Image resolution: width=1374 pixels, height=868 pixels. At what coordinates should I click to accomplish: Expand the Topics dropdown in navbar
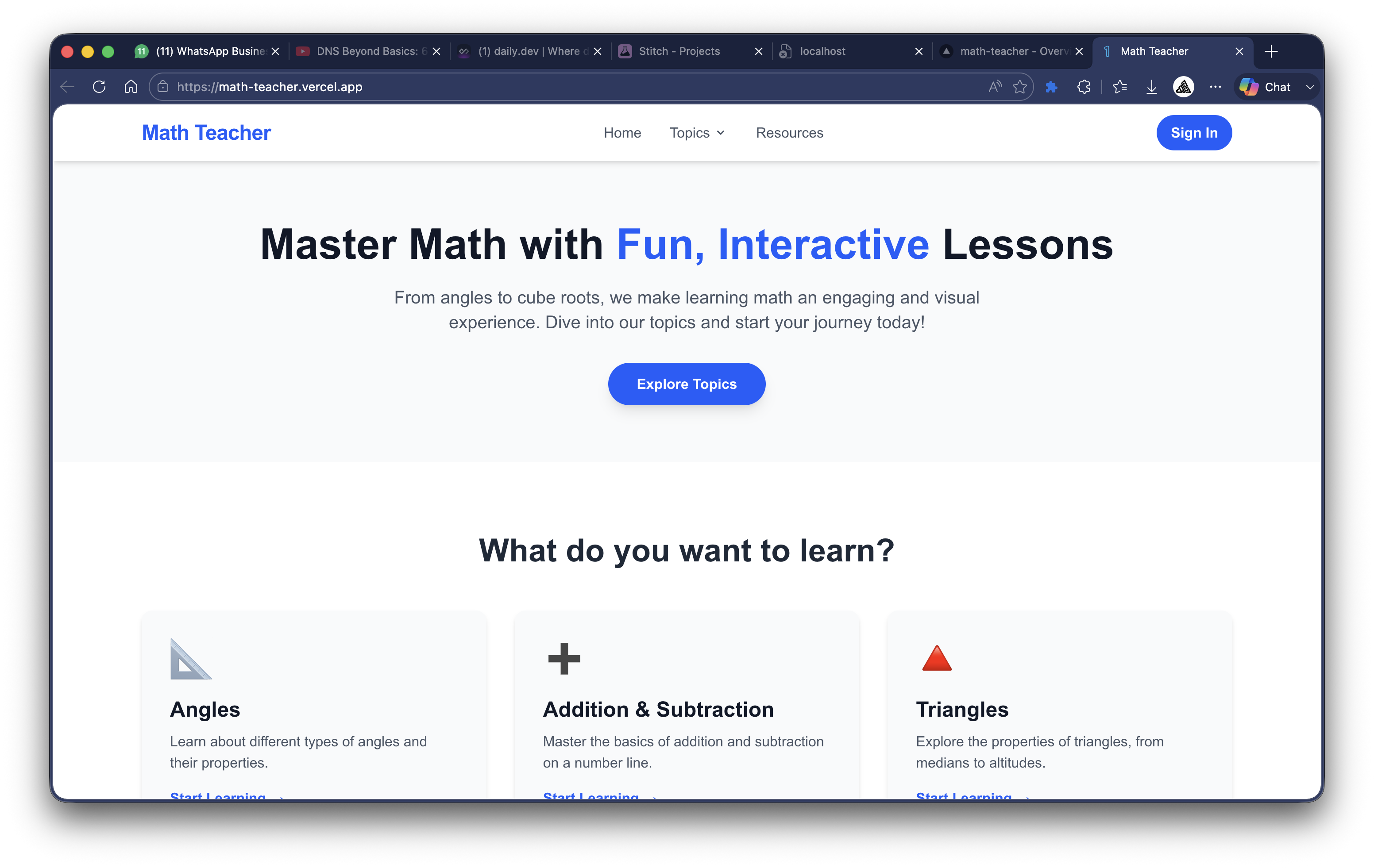[697, 133]
